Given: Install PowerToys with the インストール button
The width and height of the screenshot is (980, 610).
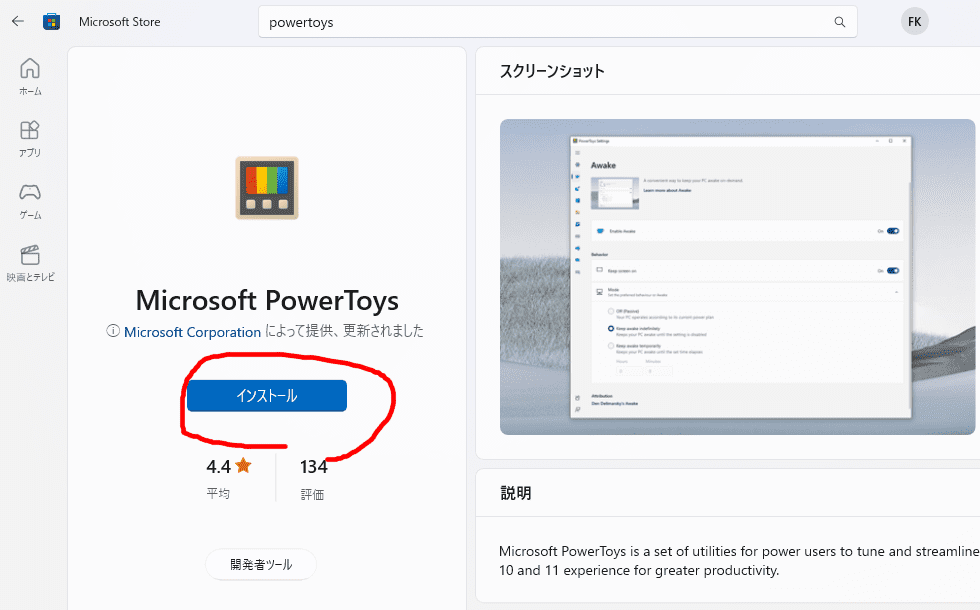Looking at the screenshot, I should pyautogui.click(x=267, y=396).
